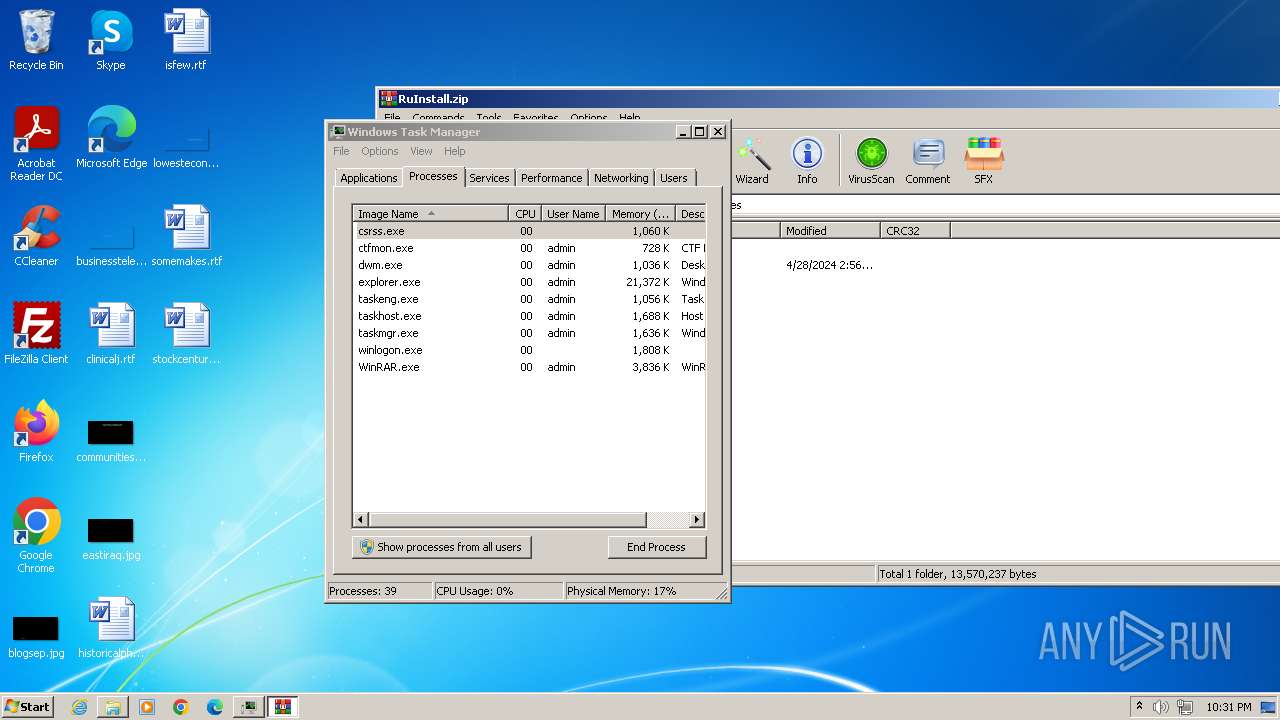Screen dimensions: 1280x720
Task: Open Task Manager File menu
Action: click(341, 151)
